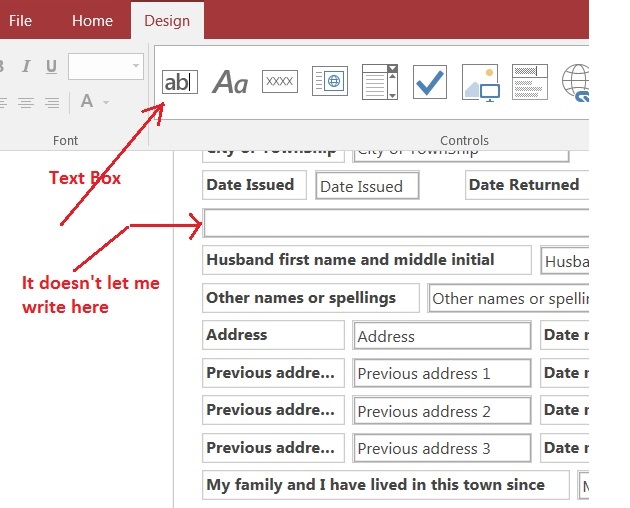
Task: Click the Husband text field
Action: [x=565, y=260]
